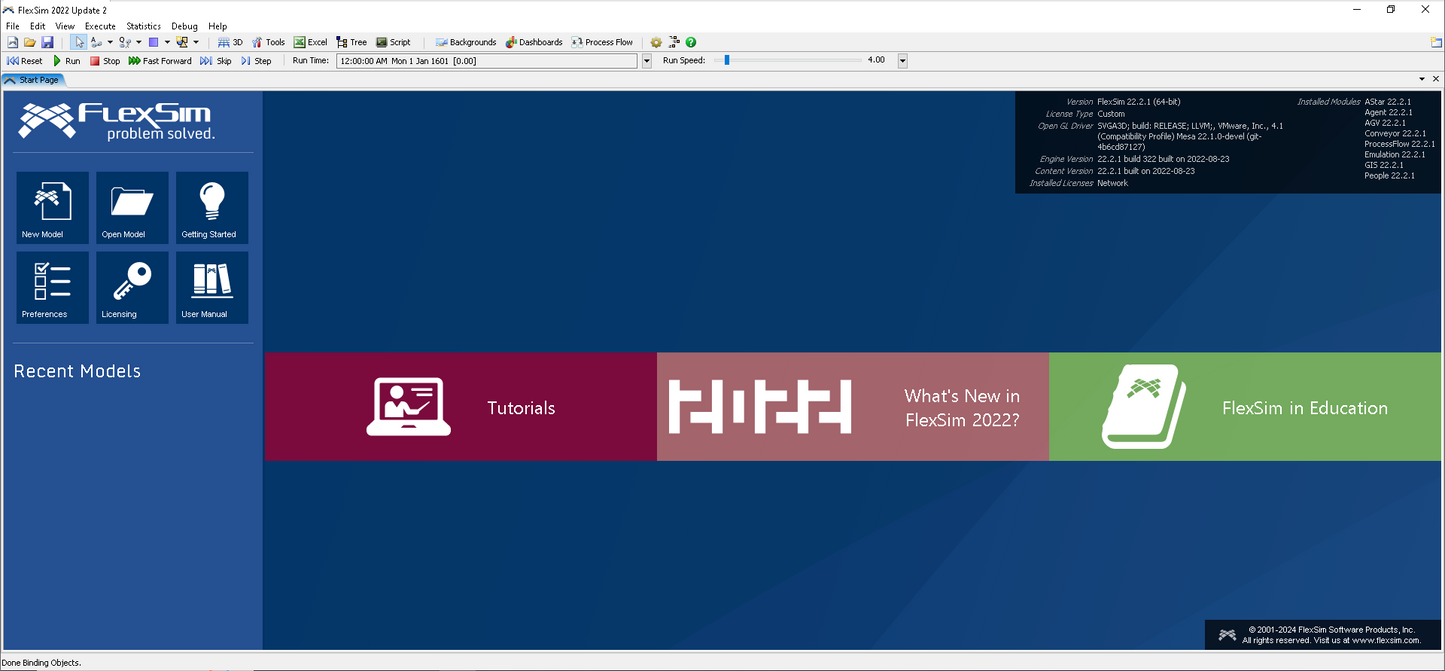Open the Help menu
This screenshot has height=671, width=1445.
(218, 26)
